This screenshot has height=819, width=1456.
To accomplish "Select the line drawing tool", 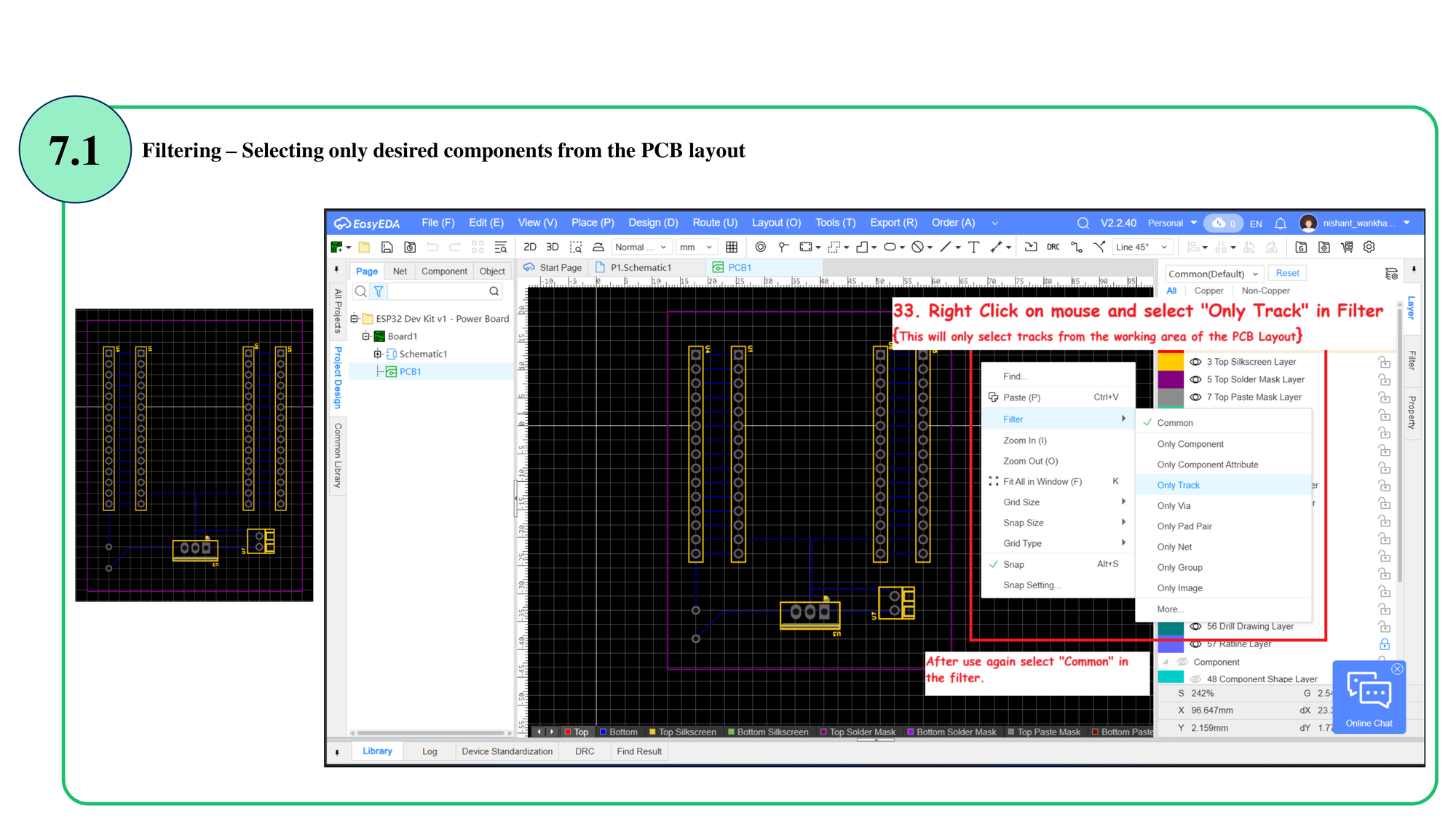I will (946, 247).
